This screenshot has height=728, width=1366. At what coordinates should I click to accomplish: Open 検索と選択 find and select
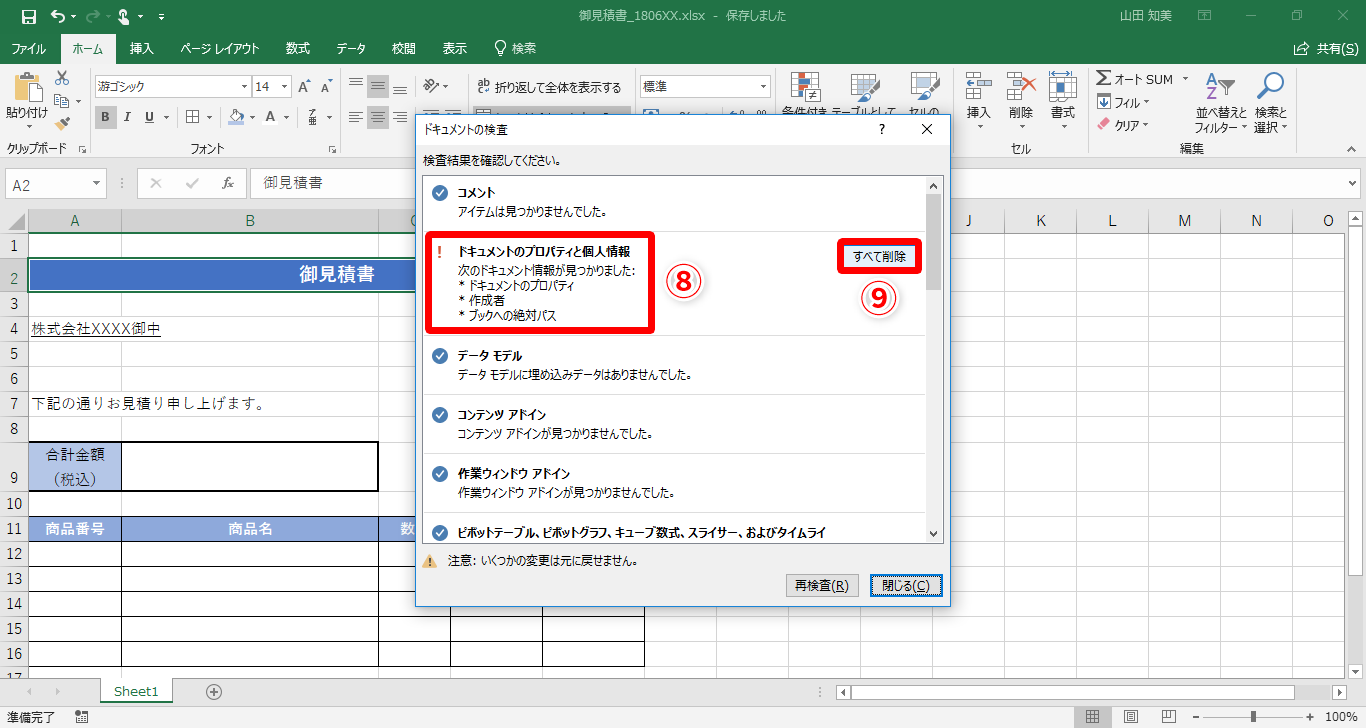[1270, 103]
